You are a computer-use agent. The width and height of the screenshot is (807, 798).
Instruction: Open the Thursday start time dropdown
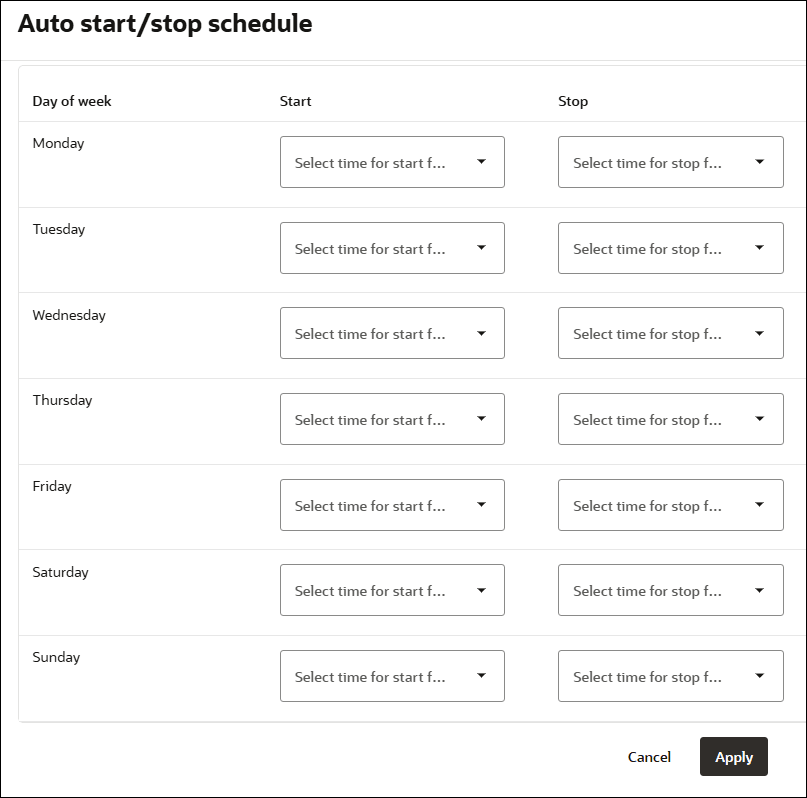click(392, 419)
